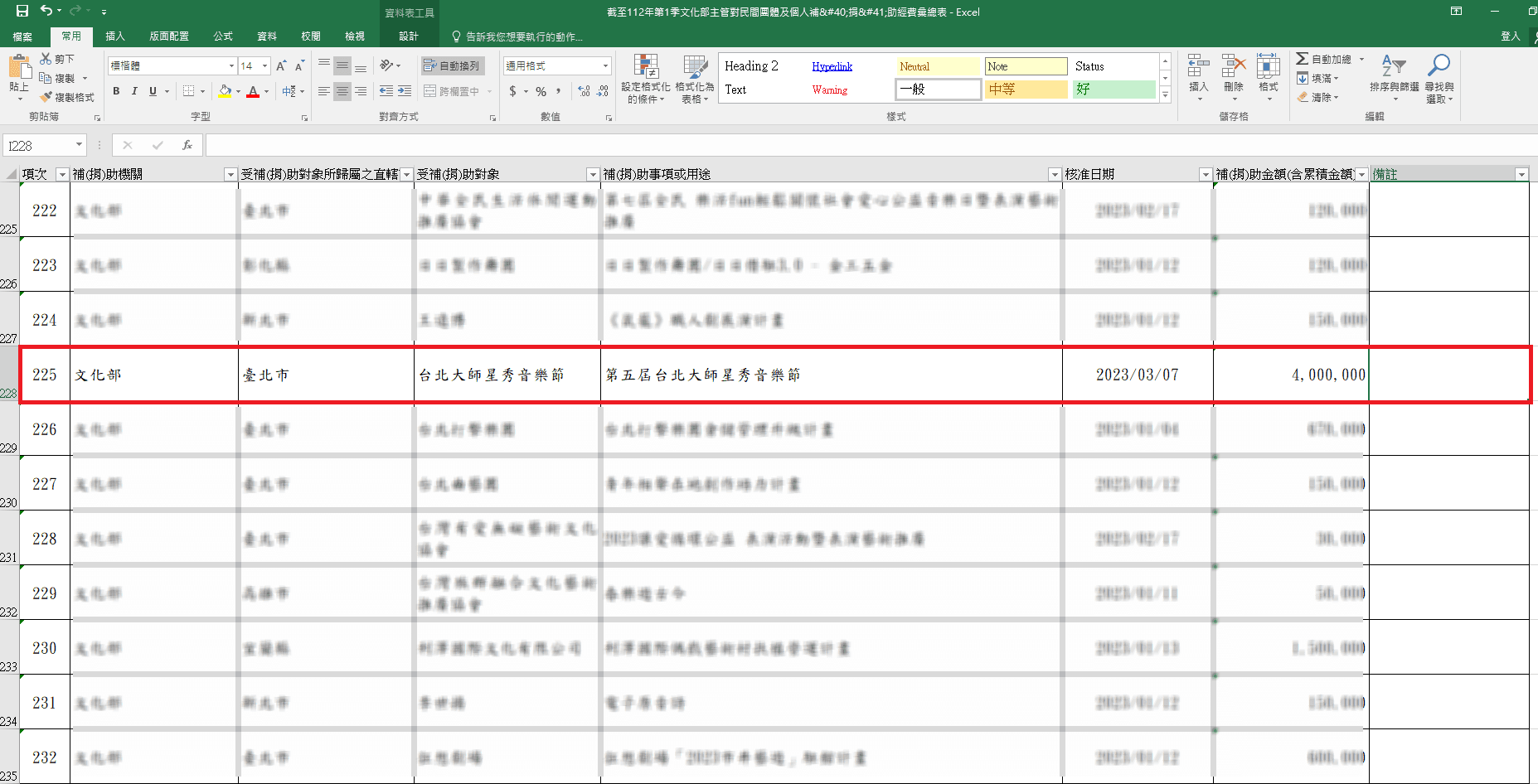The height and width of the screenshot is (784, 1538).
Task: Click the AutoSum sigma icon
Action: 1303,59
